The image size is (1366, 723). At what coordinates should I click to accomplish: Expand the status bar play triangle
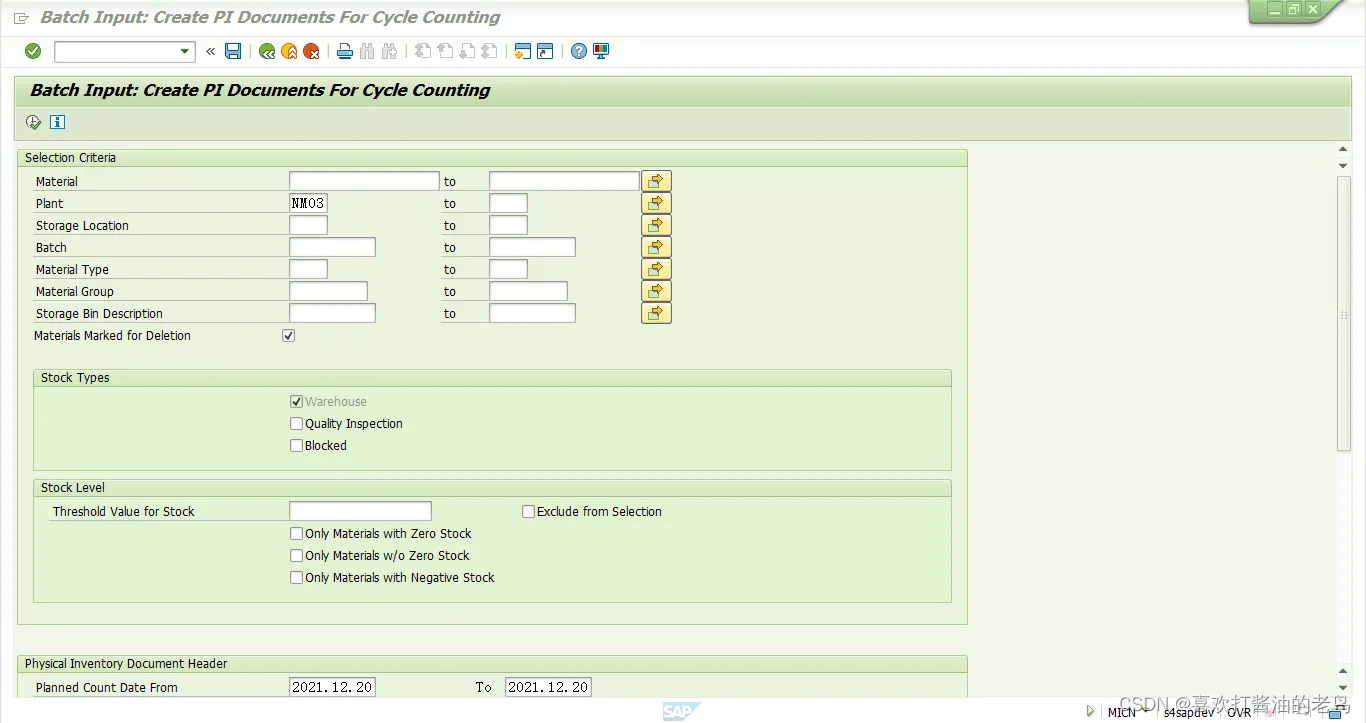1090,712
